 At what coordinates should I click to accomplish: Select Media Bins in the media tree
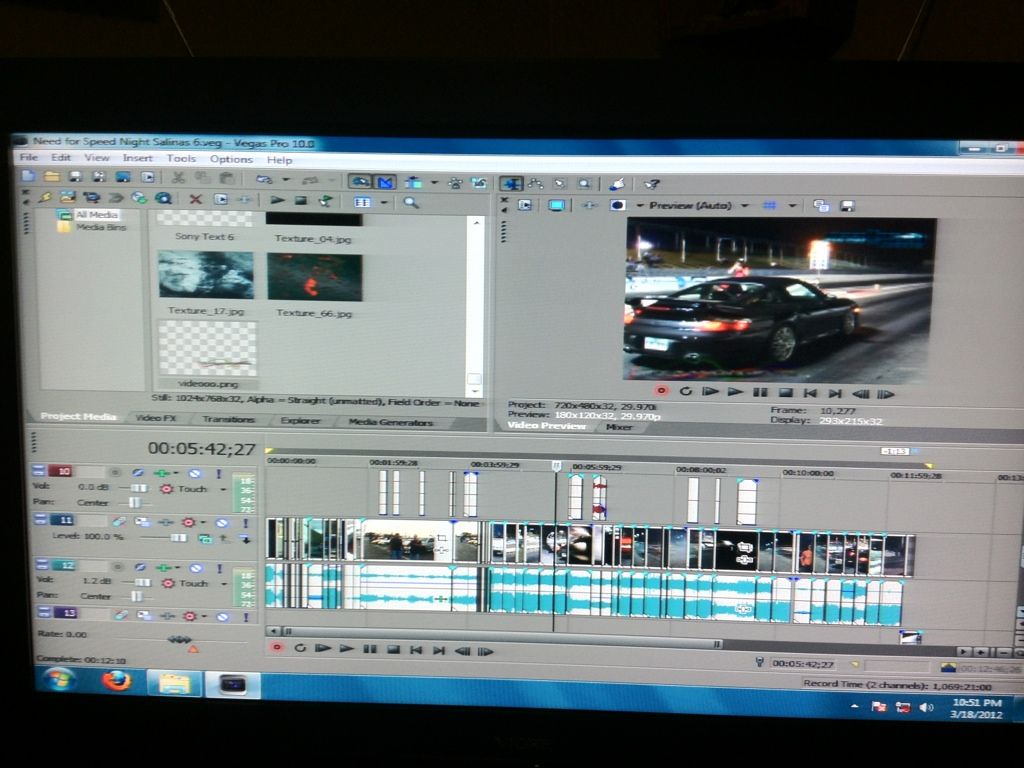point(101,227)
